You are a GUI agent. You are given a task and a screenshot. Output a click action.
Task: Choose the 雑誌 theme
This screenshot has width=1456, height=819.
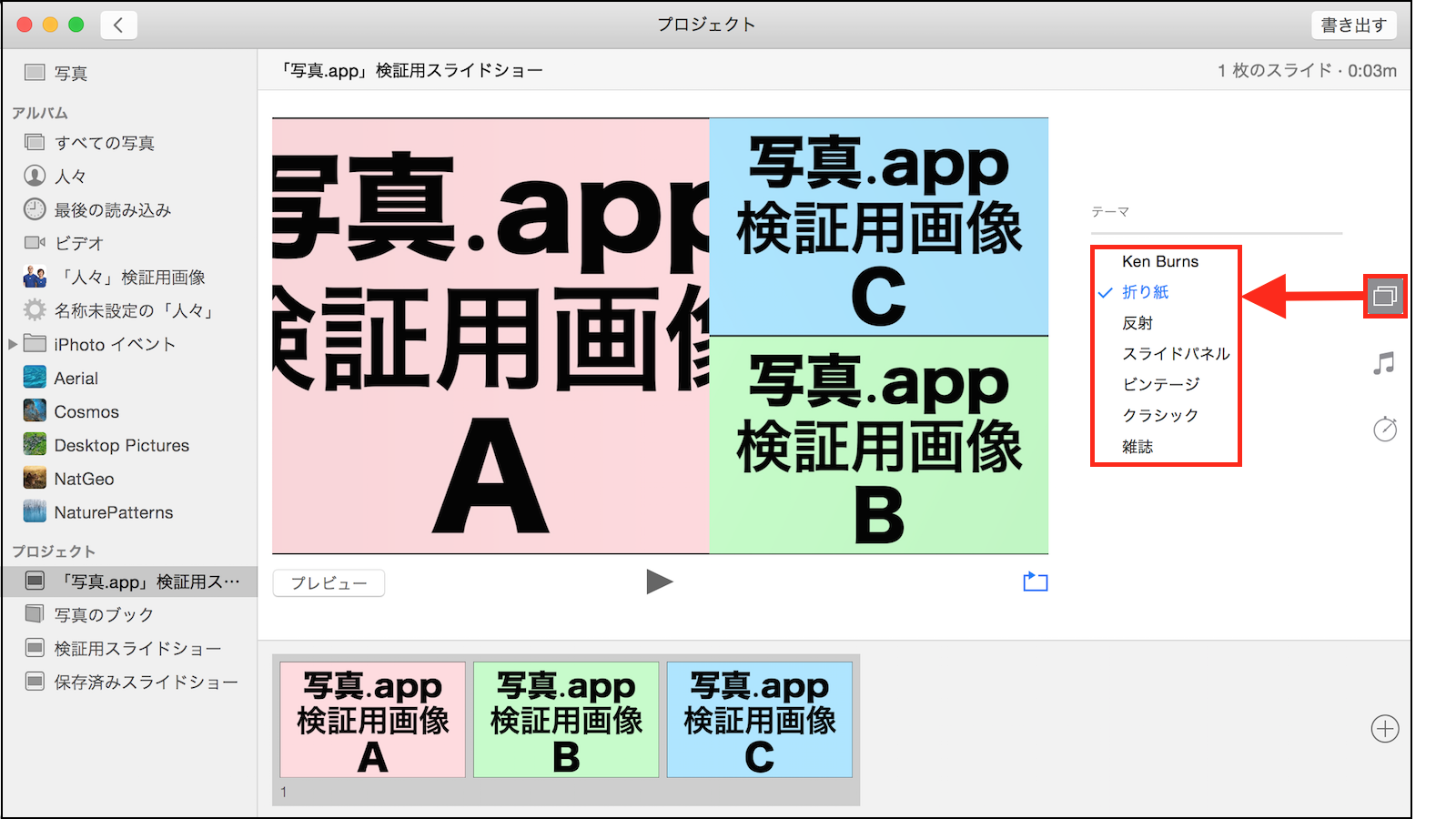click(x=1137, y=447)
